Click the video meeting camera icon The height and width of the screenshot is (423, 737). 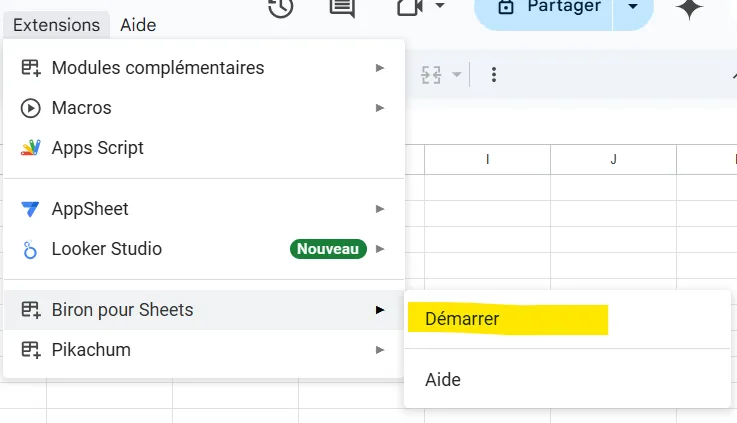[x=410, y=7]
